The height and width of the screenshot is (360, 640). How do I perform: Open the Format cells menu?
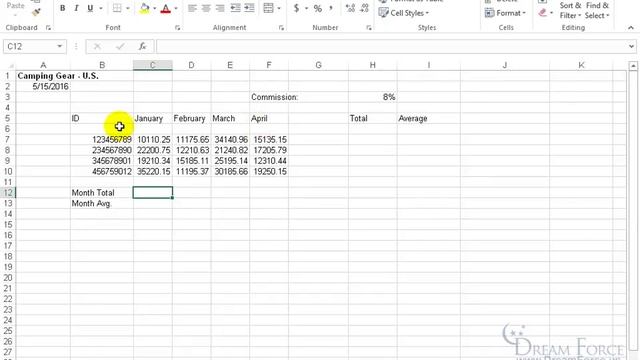point(505,13)
